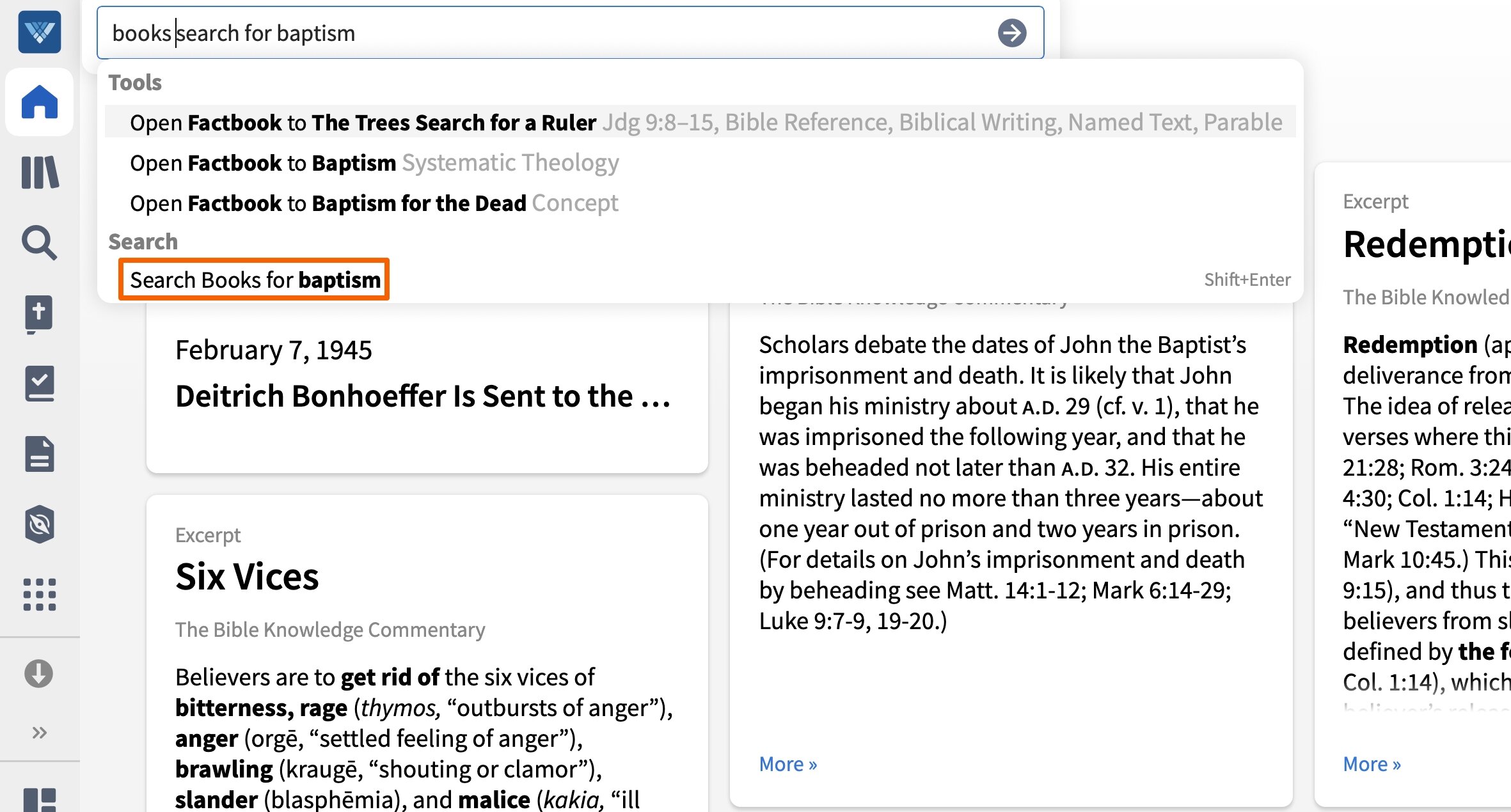Screen dimensions: 1511x812
Task: Click the download arrow icon
Action: click(39, 674)
